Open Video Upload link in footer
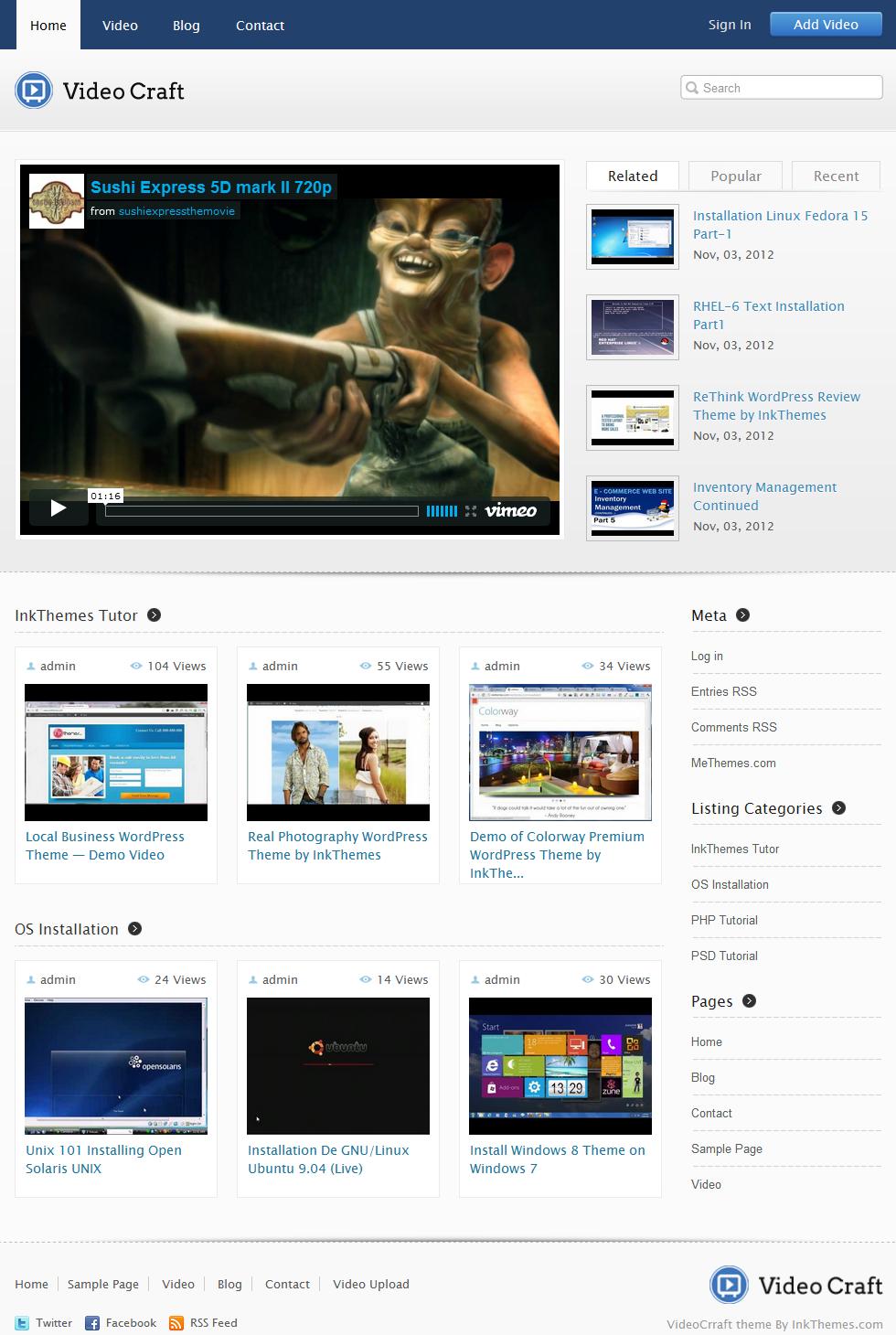Viewport: 896px width, 1335px height. (371, 1285)
